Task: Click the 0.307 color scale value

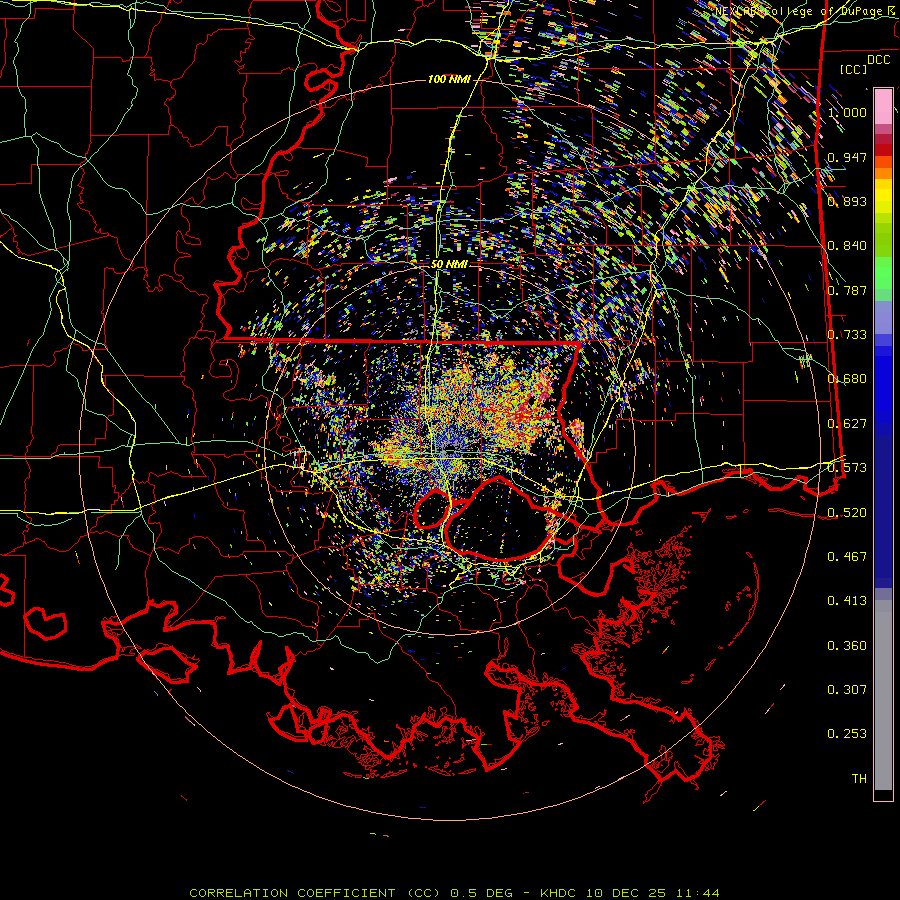Action: (847, 690)
